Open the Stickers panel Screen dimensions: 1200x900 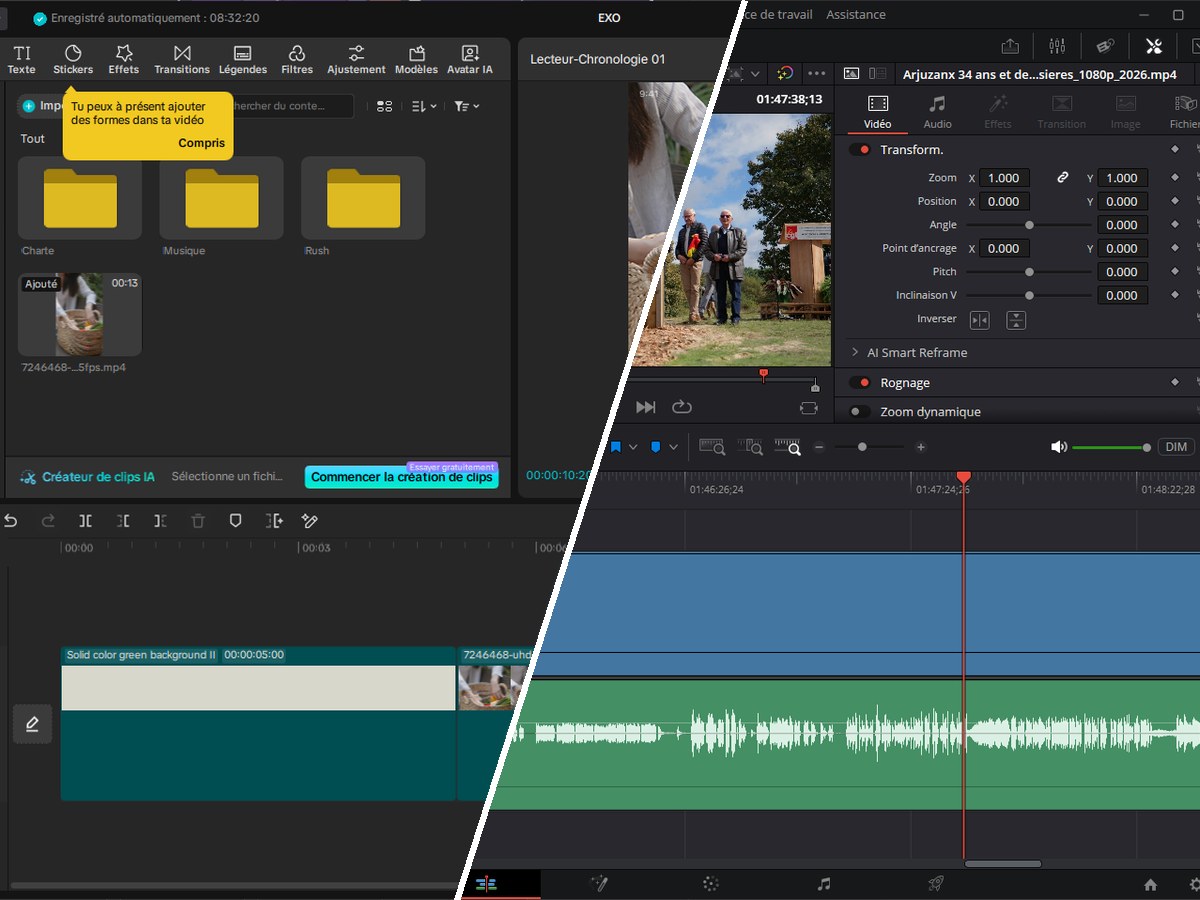tap(73, 59)
